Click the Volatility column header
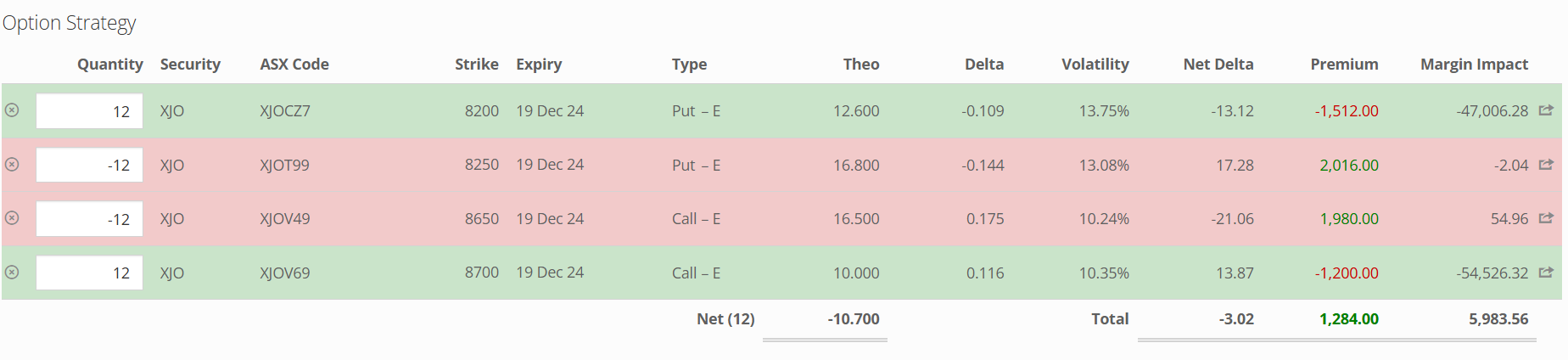Screen dimensions: 1568x360 coord(1095,65)
